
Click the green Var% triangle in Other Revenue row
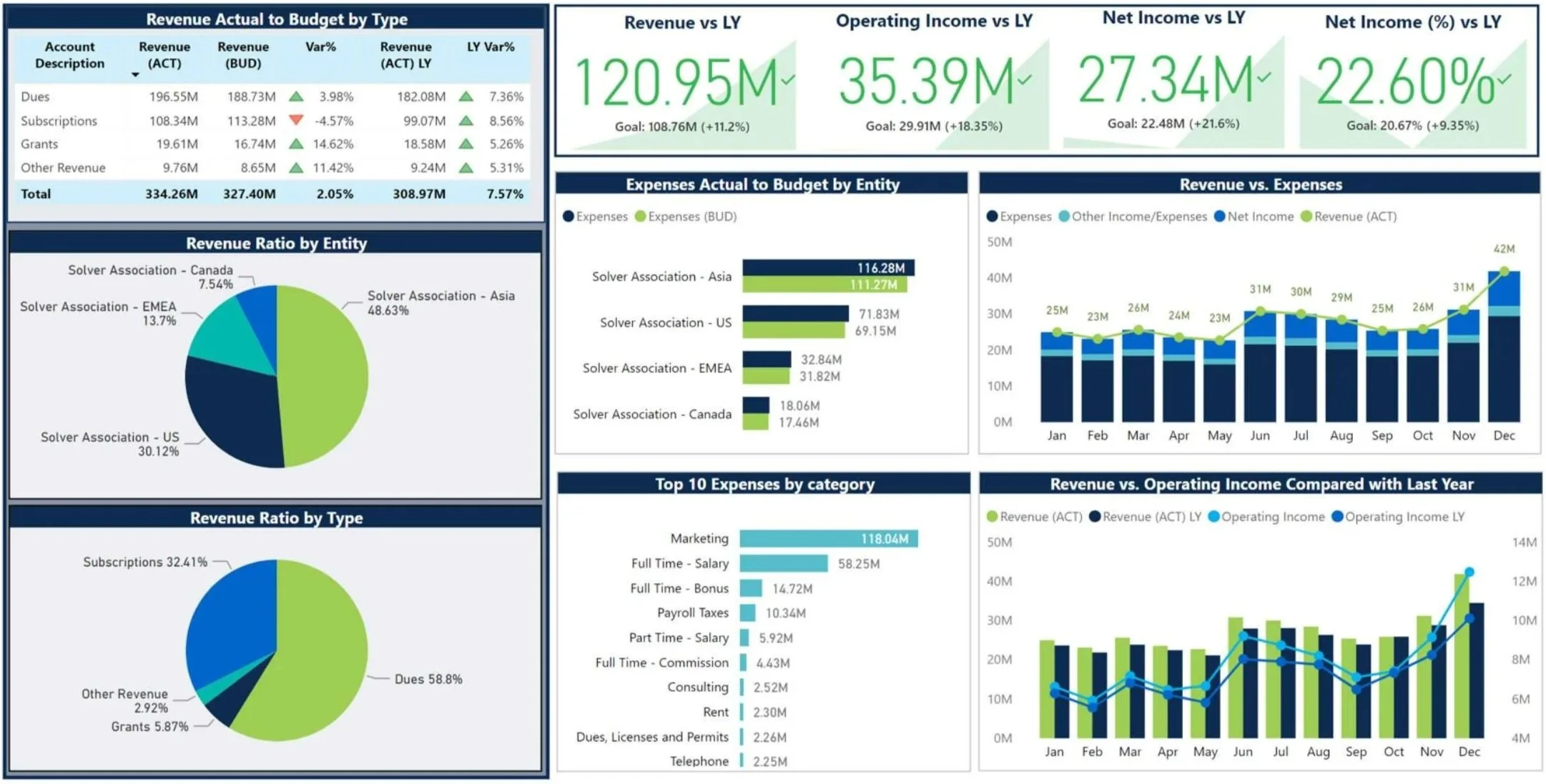[296, 168]
